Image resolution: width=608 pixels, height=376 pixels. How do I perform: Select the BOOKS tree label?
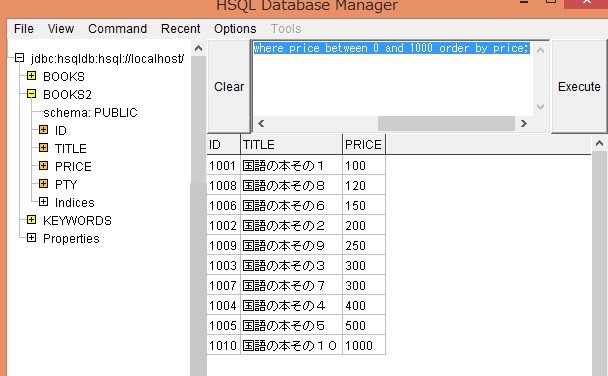click(x=64, y=77)
